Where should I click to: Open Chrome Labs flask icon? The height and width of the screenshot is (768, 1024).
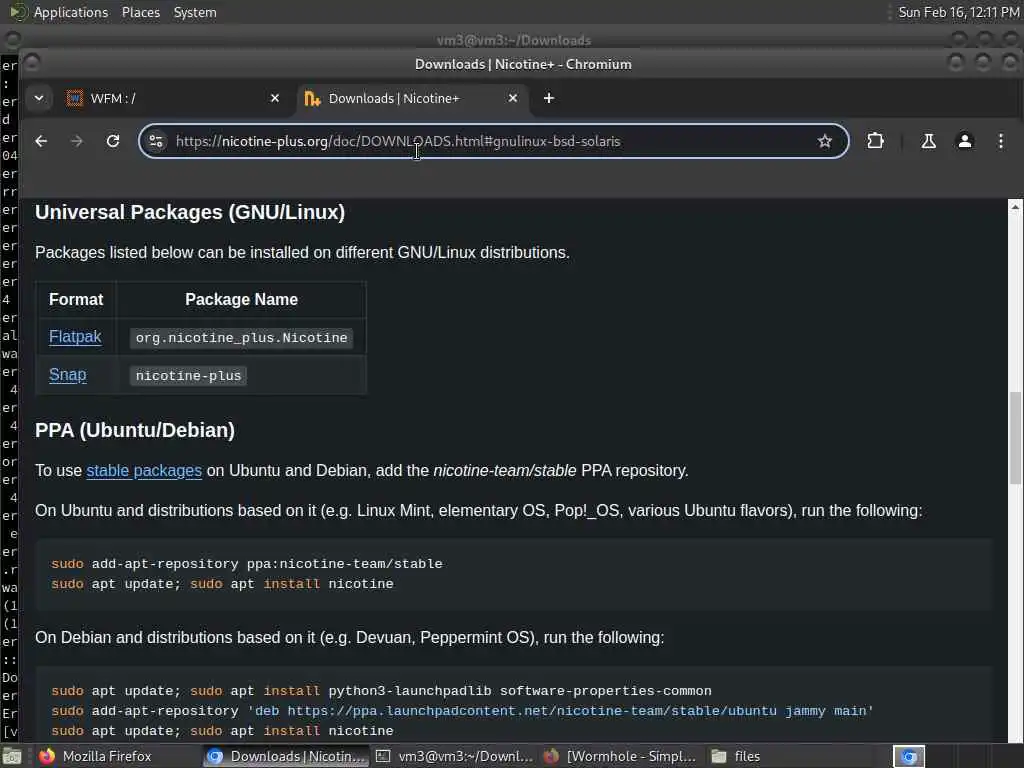point(928,141)
